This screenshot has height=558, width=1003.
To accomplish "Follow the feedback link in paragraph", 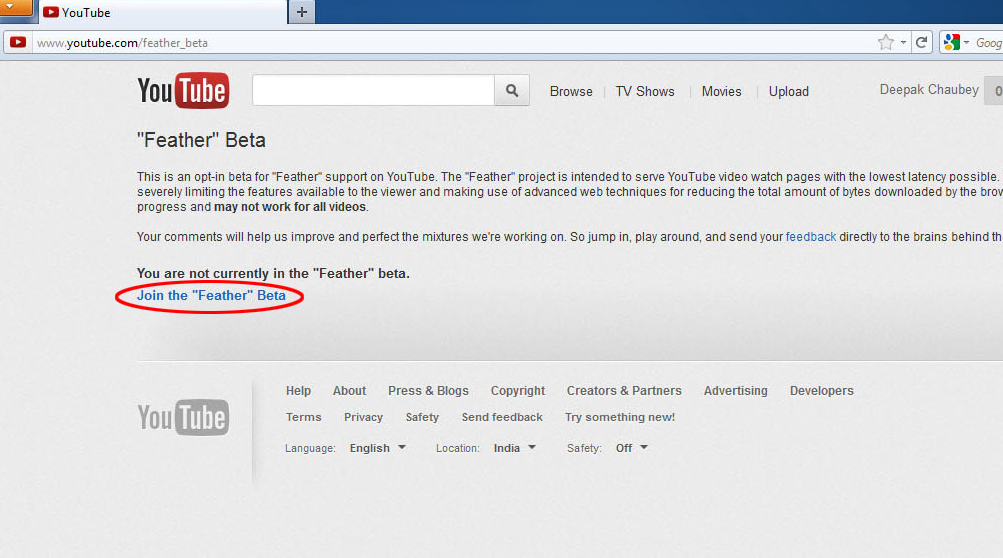I will [x=810, y=237].
